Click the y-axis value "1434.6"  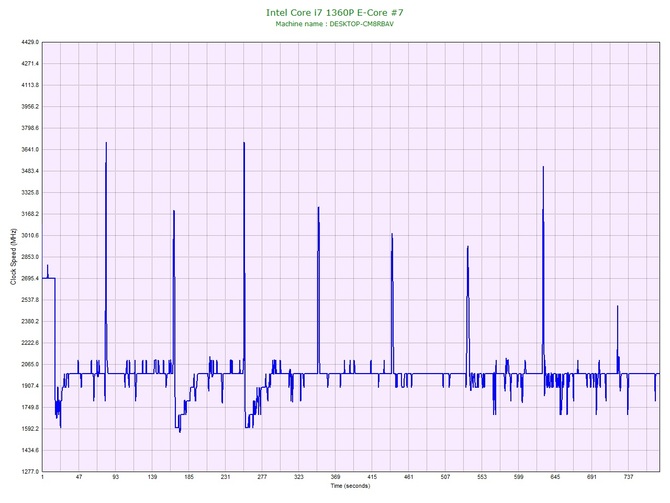[x=30, y=450]
